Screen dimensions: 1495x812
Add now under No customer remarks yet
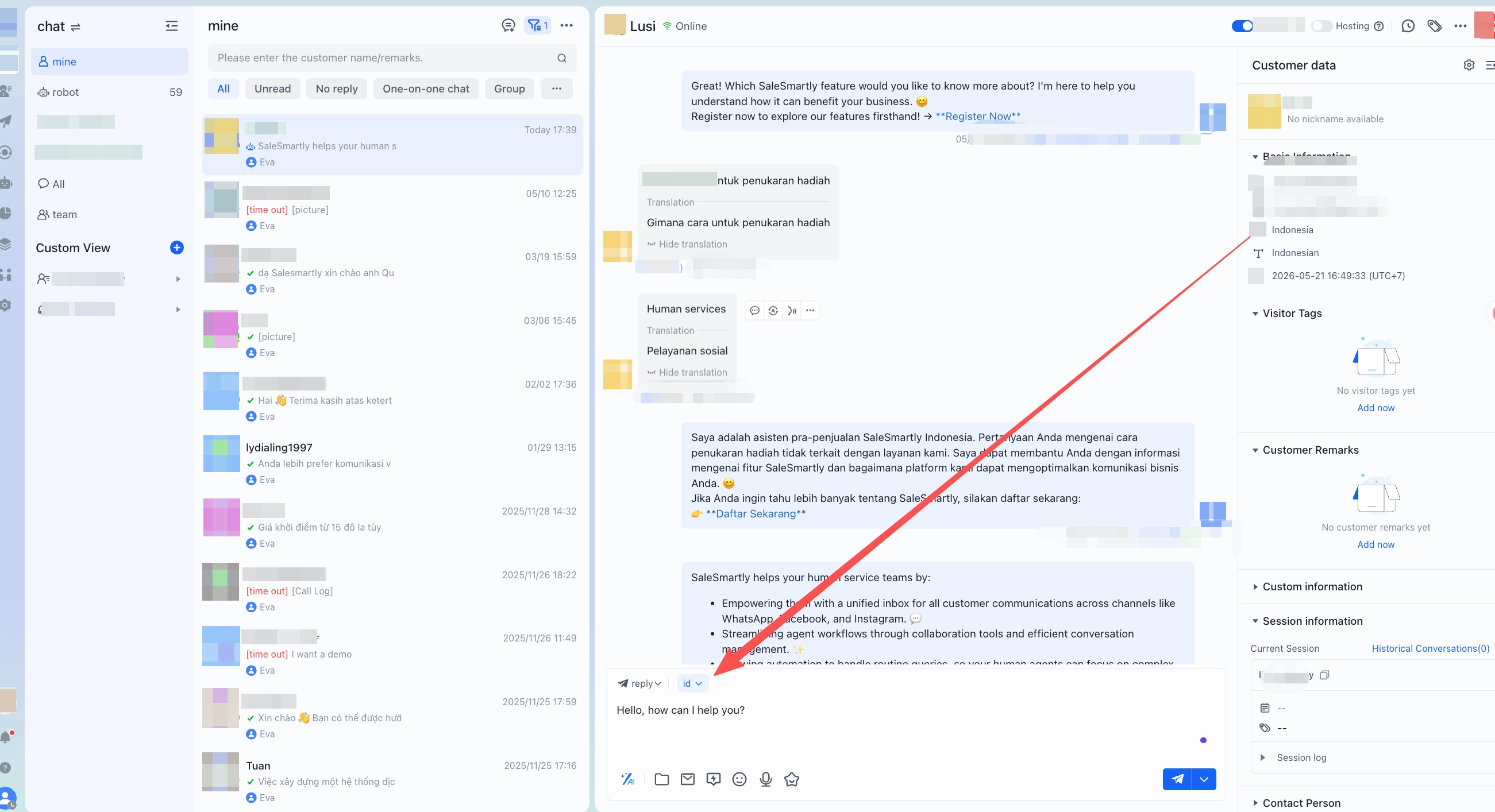click(1375, 544)
